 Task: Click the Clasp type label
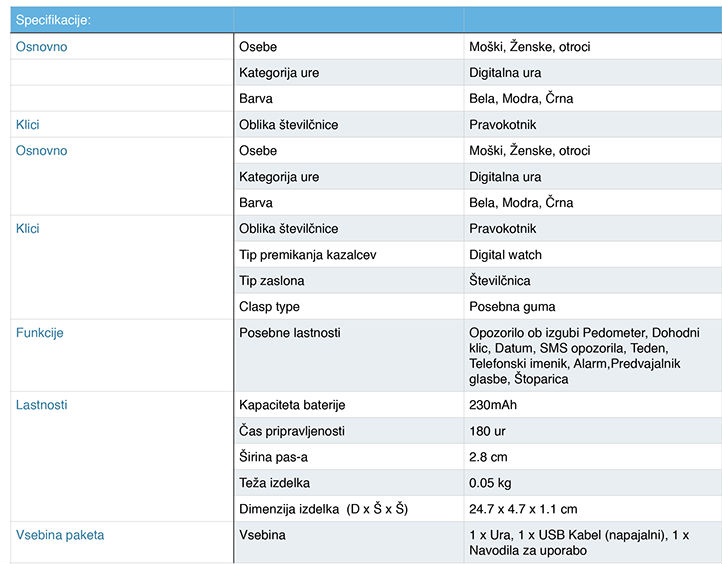tap(269, 307)
